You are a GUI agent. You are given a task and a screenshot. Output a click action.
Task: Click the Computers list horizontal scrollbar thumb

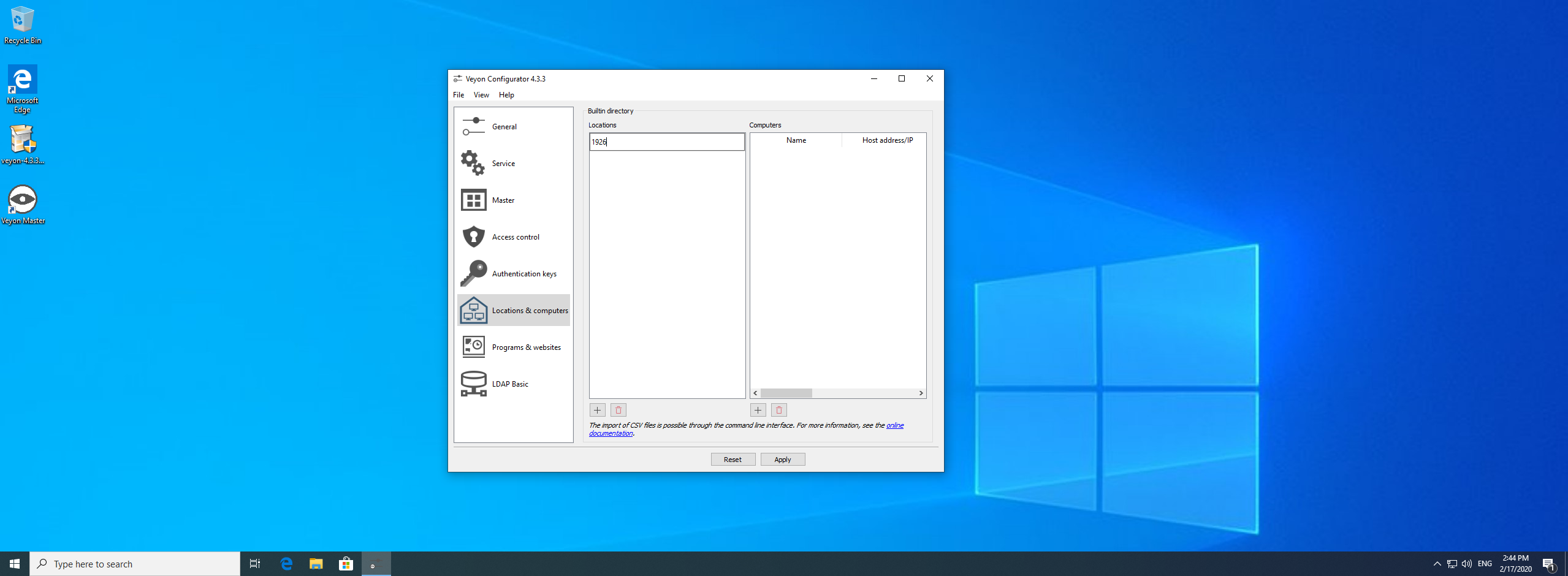[786, 393]
